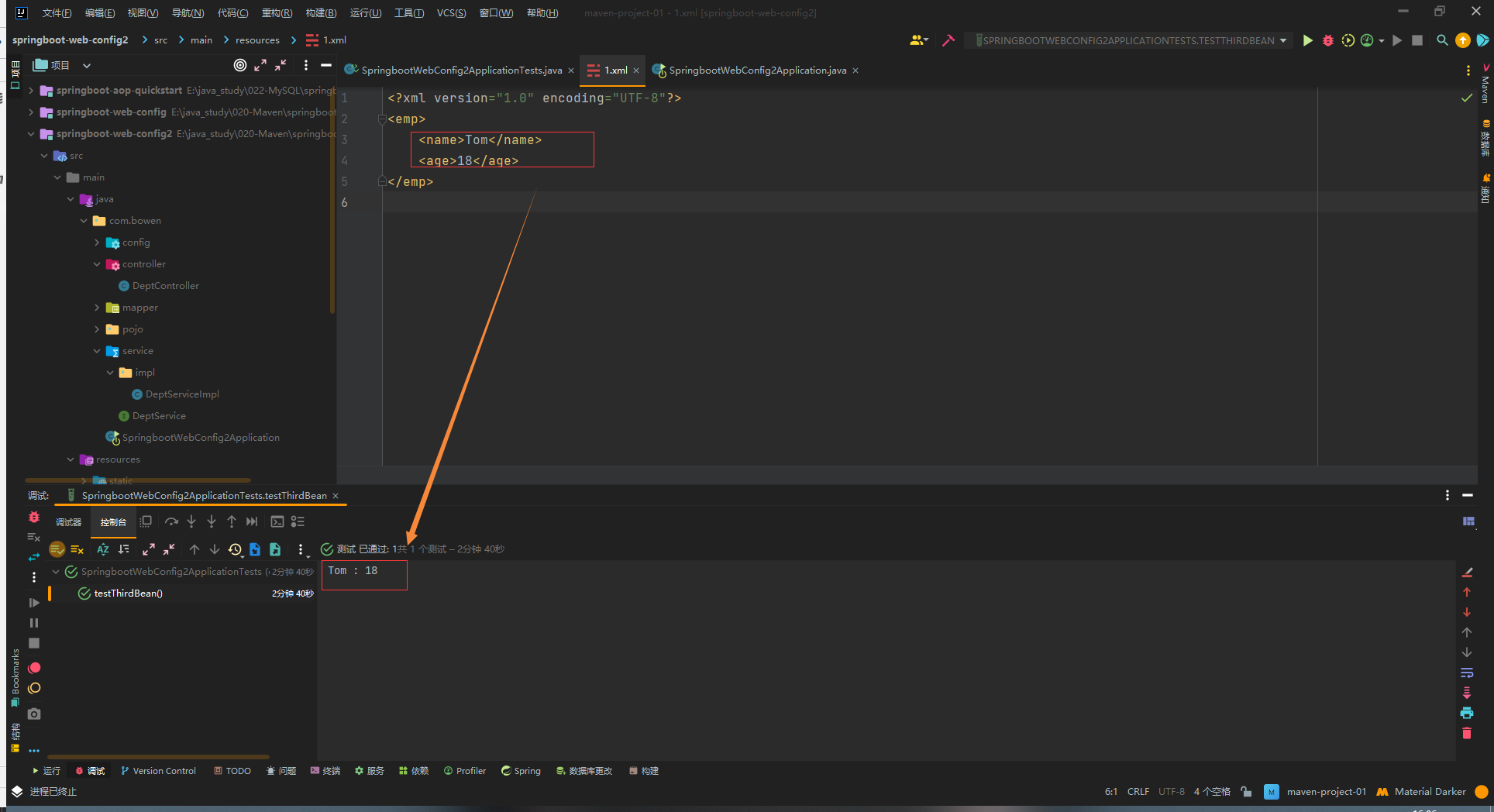This screenshot has width=1494, height=812.
Task: Click green export test results icon
Action: tap(275, 549)
